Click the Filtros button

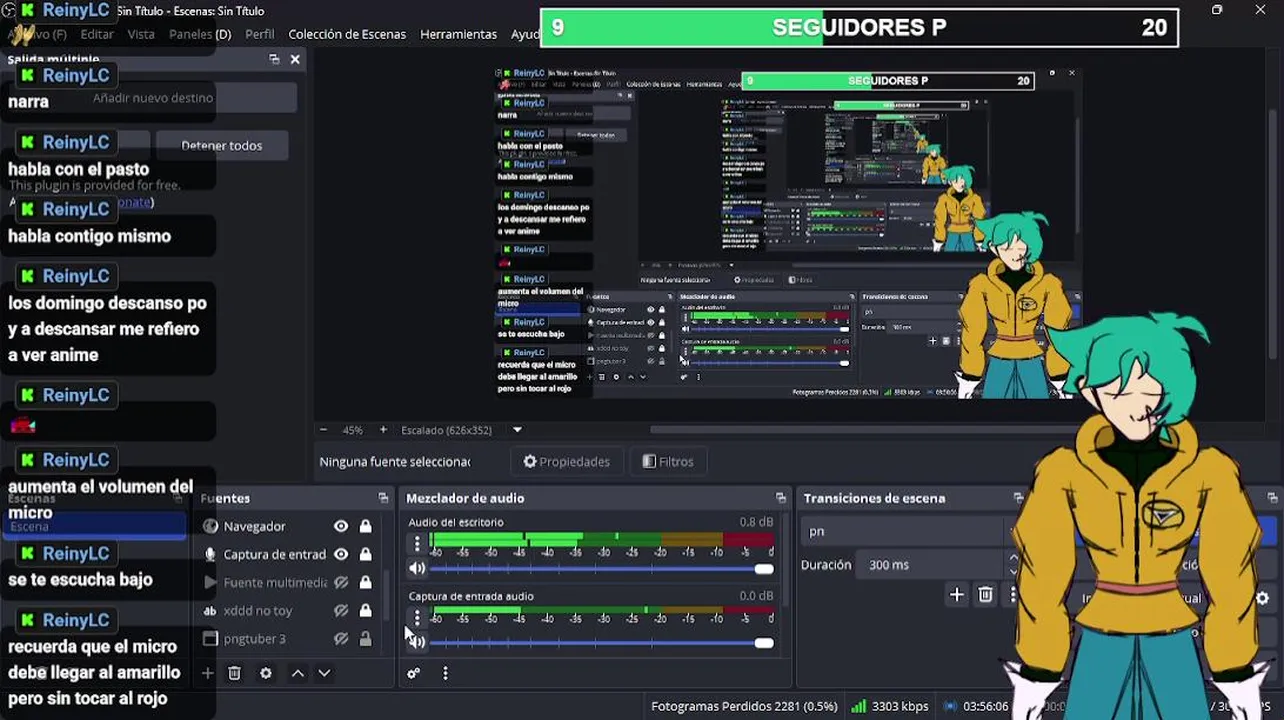tap(667, 461)
